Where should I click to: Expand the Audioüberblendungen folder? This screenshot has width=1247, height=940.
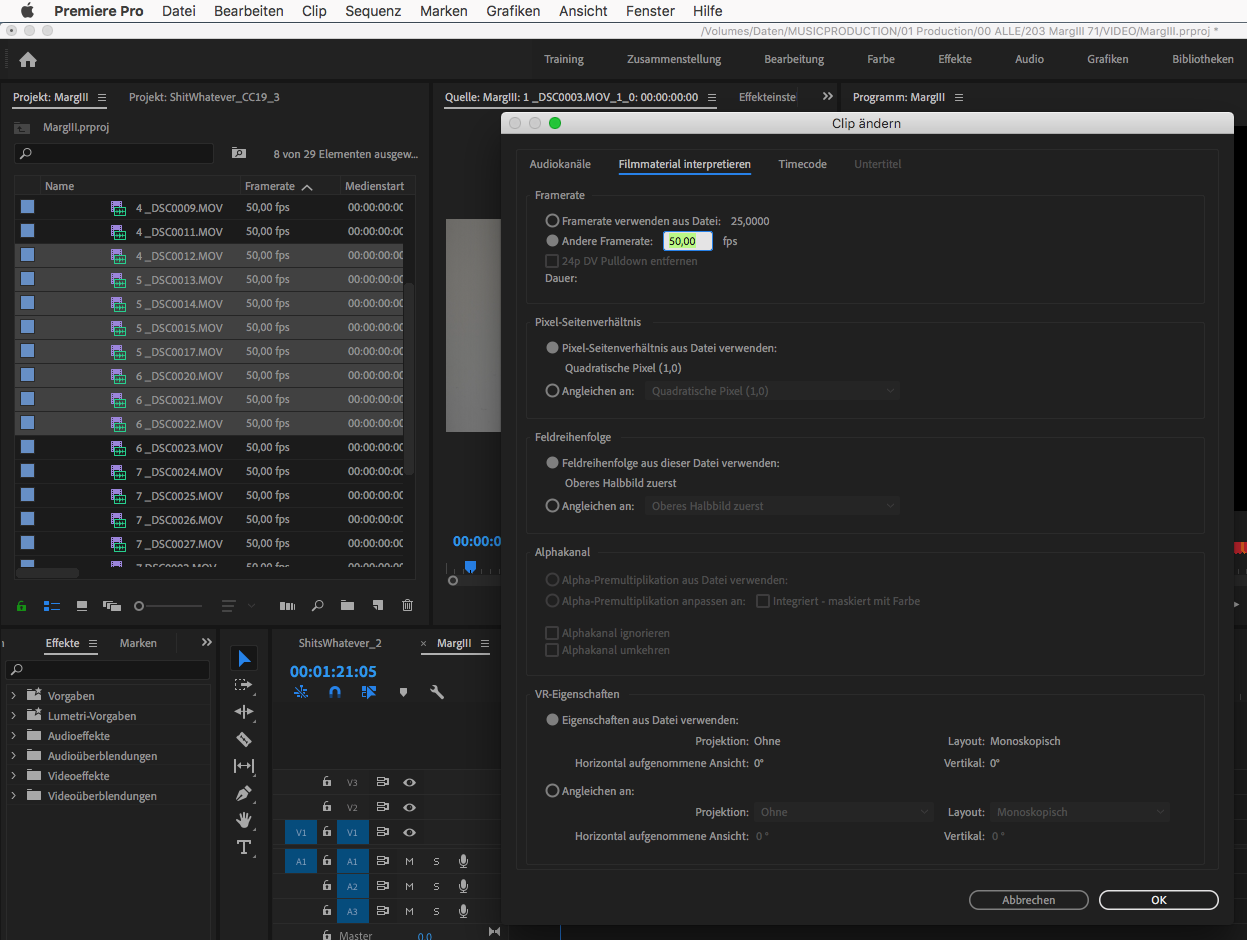14,756
